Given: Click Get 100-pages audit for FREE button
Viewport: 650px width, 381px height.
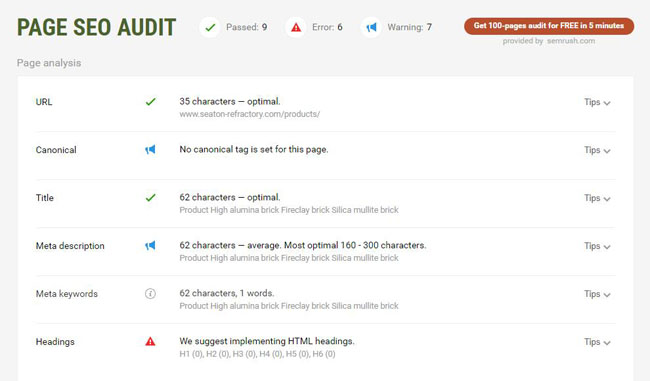Looking at the screenshot, I should click(x=549, y=26).
